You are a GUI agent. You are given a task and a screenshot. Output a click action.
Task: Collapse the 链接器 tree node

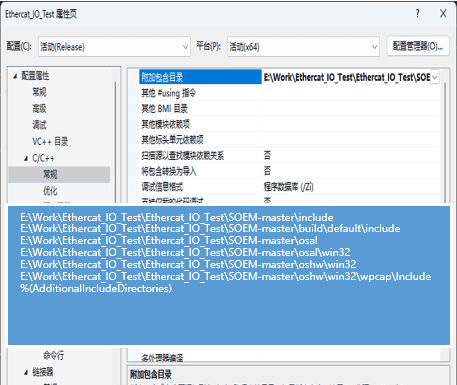(x=26, y=372)
